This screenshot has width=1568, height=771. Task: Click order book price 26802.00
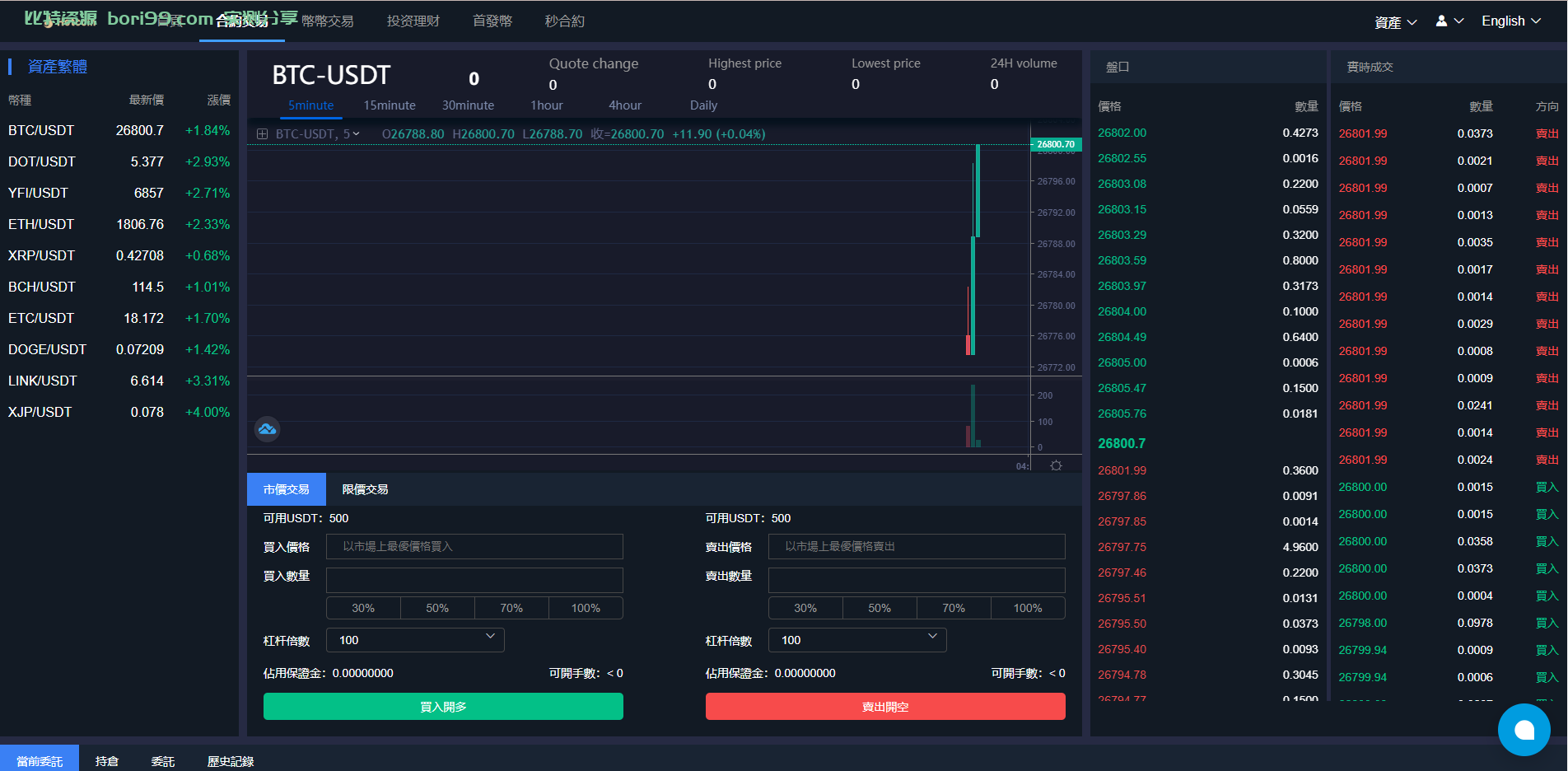coord(1122,133)
